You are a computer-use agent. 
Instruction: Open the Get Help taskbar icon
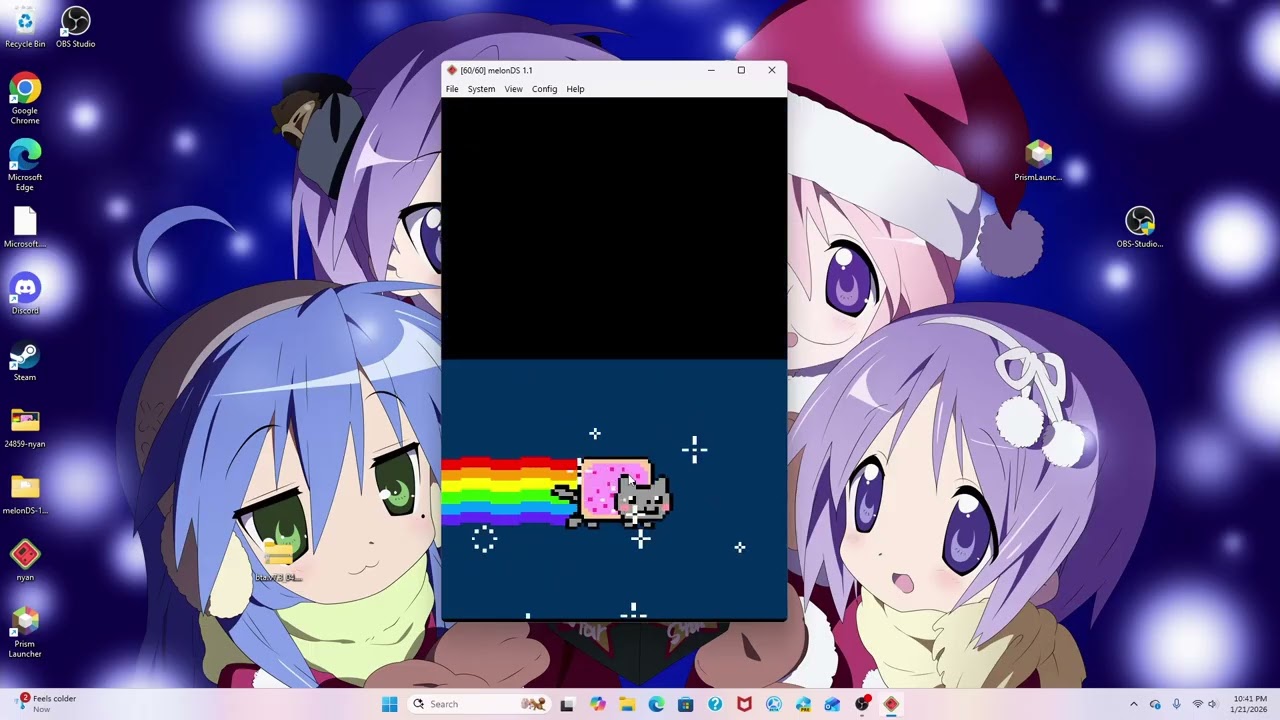pos(715,704)
